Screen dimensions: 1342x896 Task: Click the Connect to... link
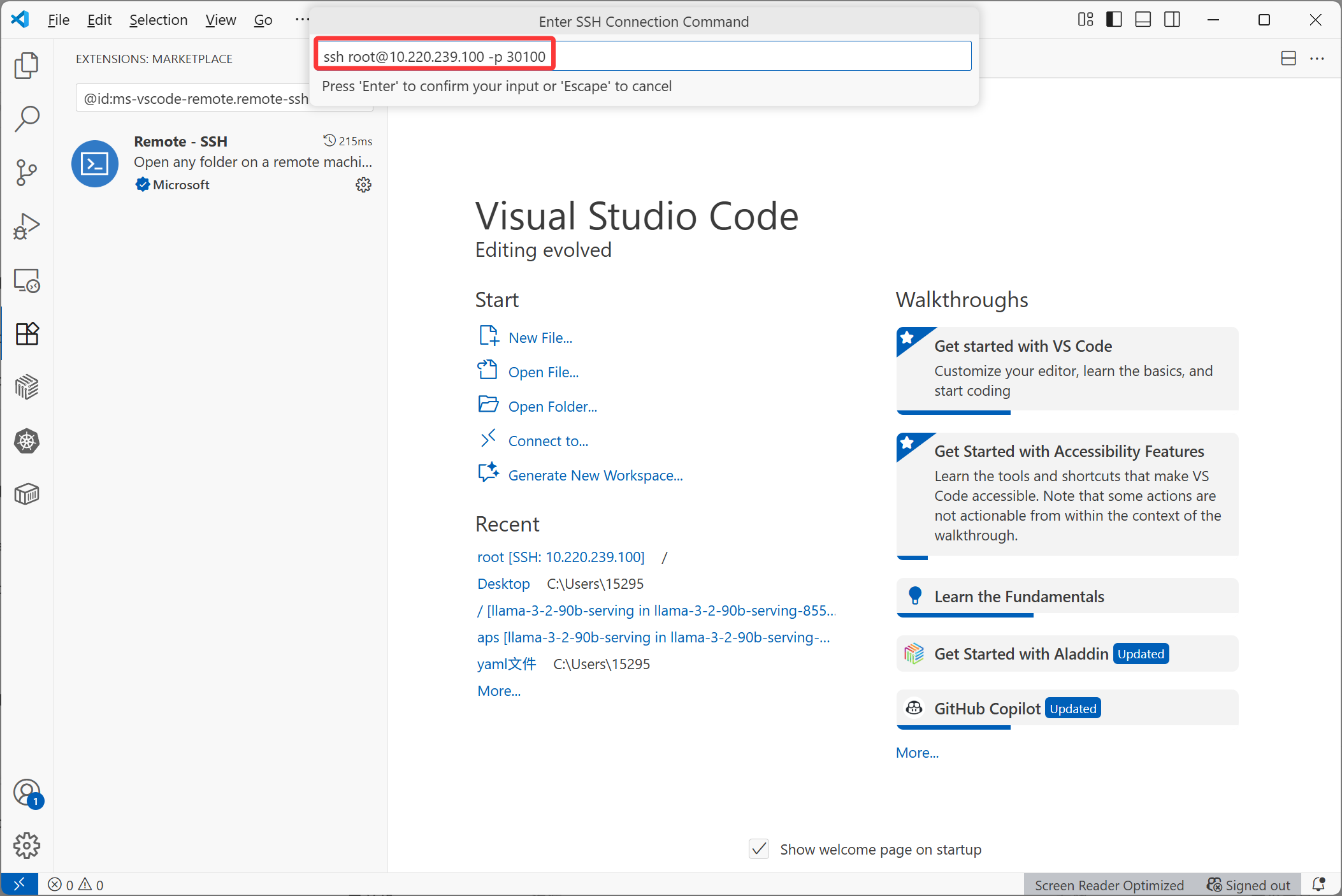pos(548,441)
